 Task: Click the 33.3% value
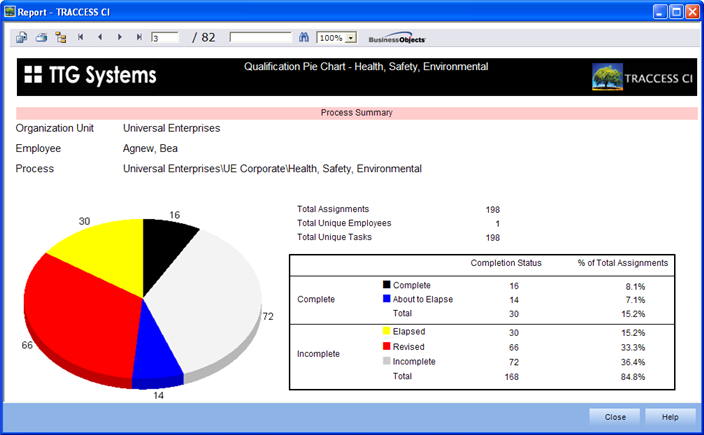coord(633,347)
